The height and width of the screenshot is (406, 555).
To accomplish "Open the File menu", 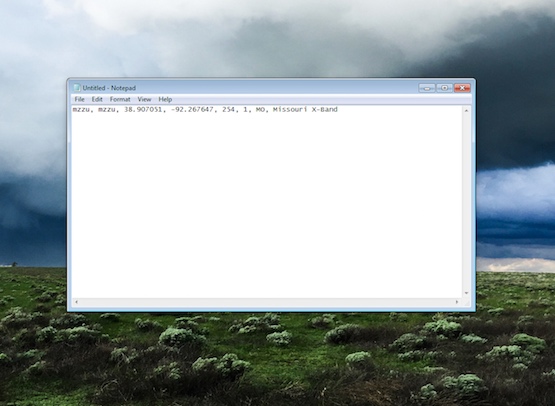I will pos(79,99).
